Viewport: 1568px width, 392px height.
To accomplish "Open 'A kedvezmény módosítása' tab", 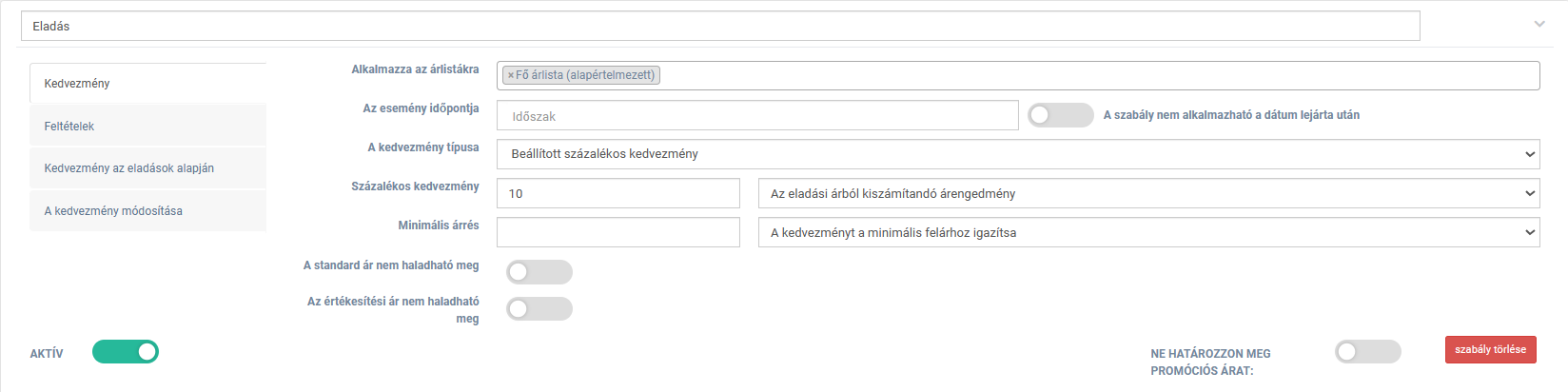I will click(147, 211).
